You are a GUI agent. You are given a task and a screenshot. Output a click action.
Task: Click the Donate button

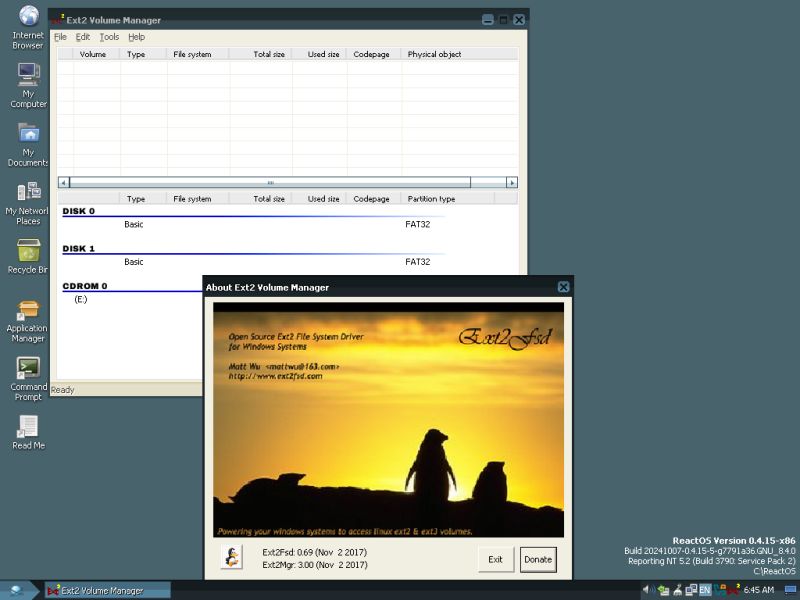pos(538,560)
